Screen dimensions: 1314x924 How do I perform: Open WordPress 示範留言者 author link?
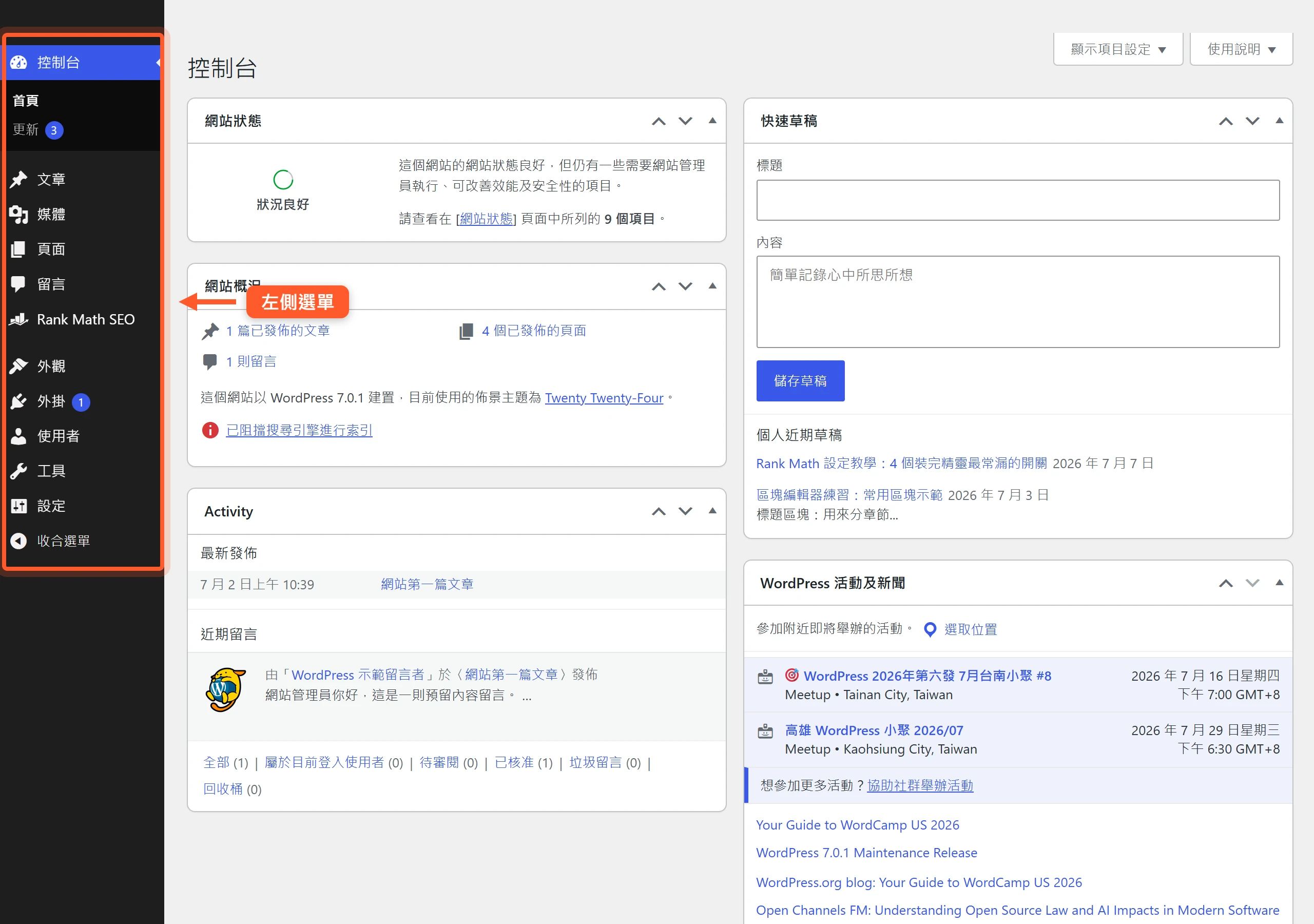coord(358,675)
